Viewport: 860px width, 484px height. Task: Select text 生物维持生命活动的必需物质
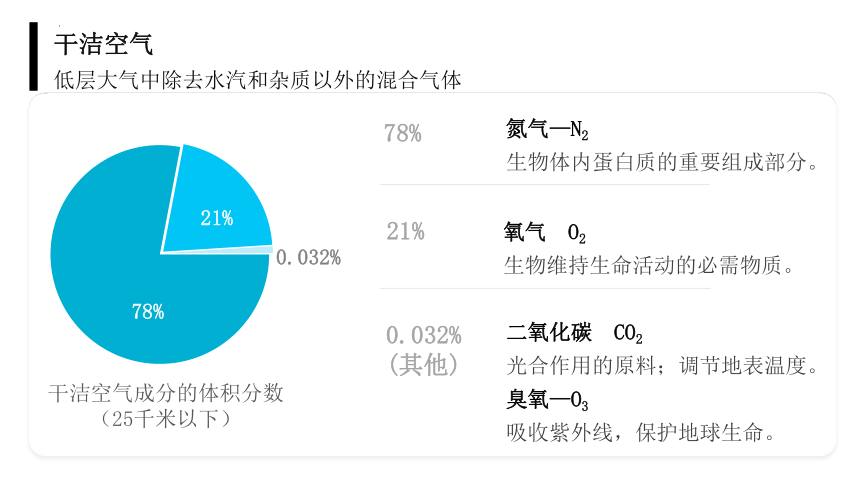pos(643,265)
